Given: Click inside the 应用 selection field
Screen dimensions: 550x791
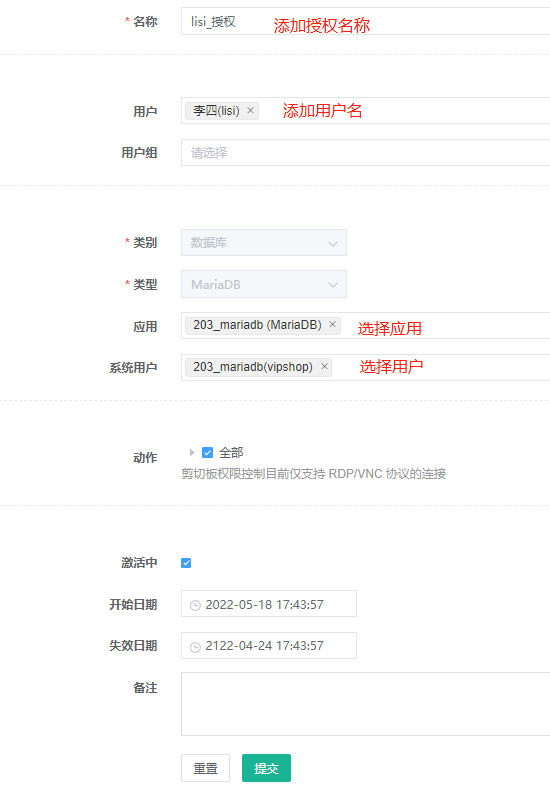Looking at the screenshot, I should (x=365, y=325).
